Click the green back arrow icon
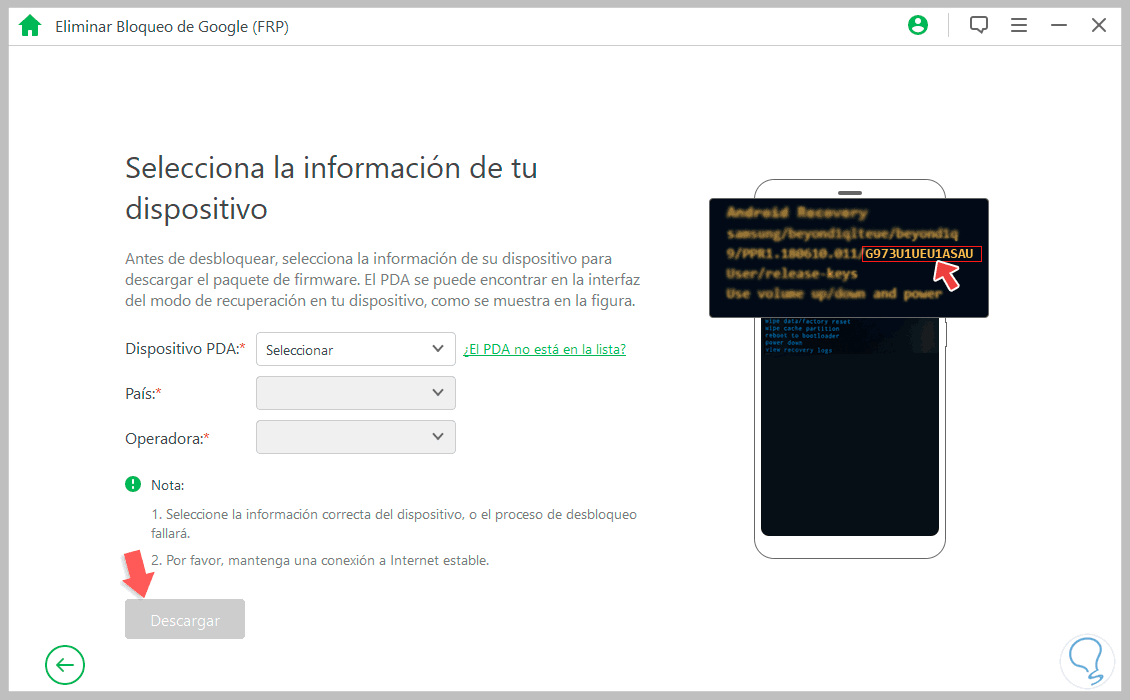 (x=64, y=664)
